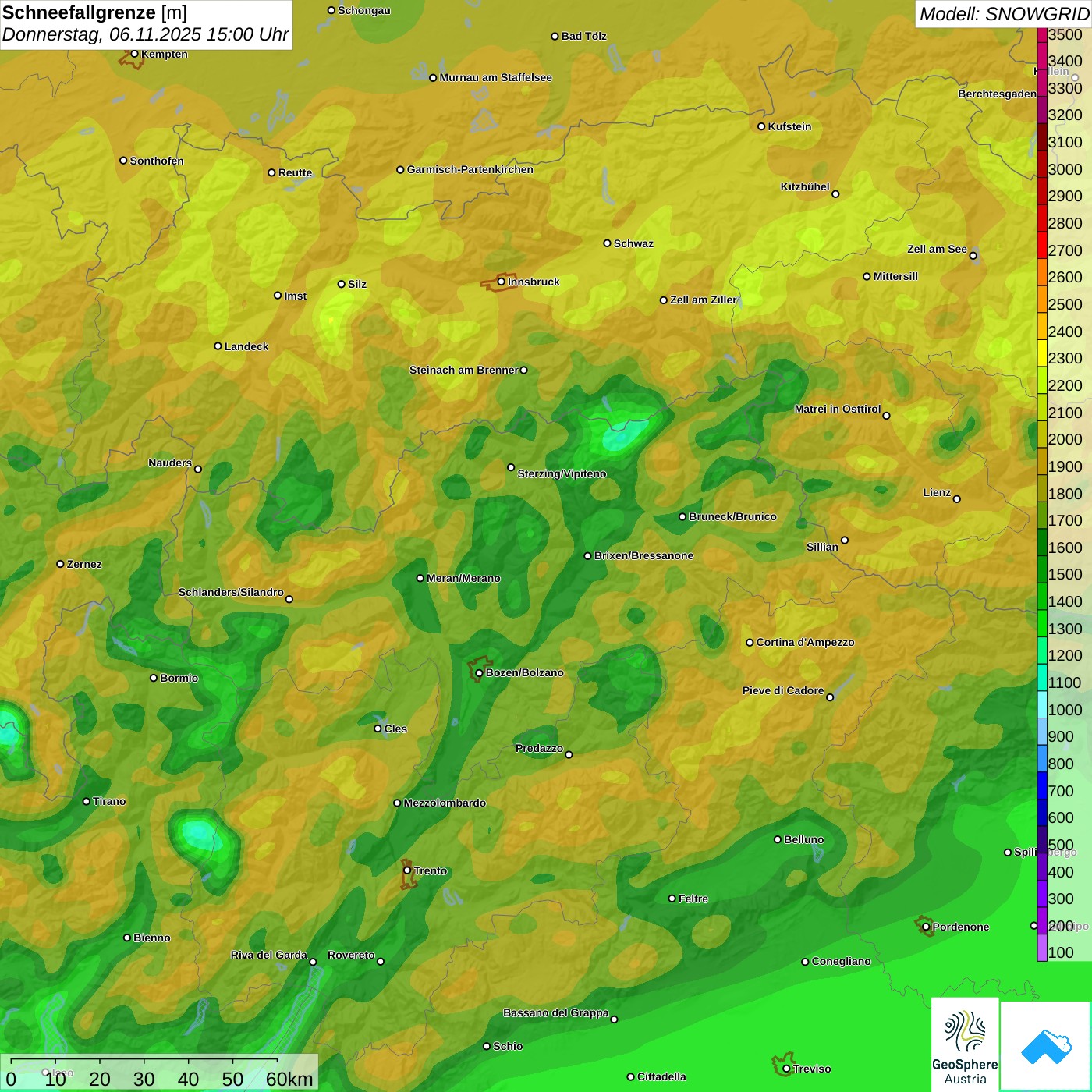Viewport: 1092px width, 1092px height.
Task: Click the Predazzo location dot
Action: (x=569, y=754)
